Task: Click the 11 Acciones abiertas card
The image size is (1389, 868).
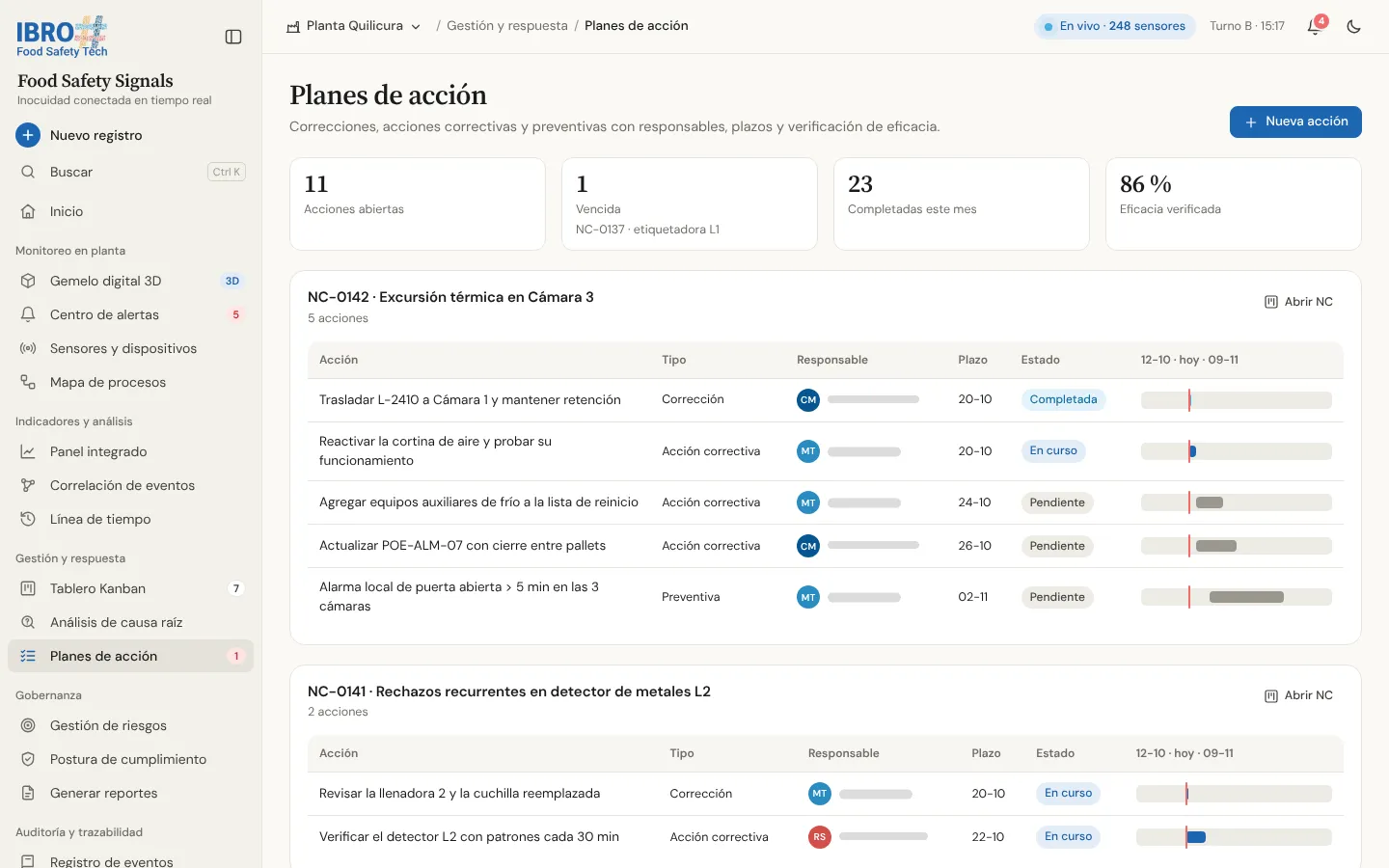Action: coord(418,204)
